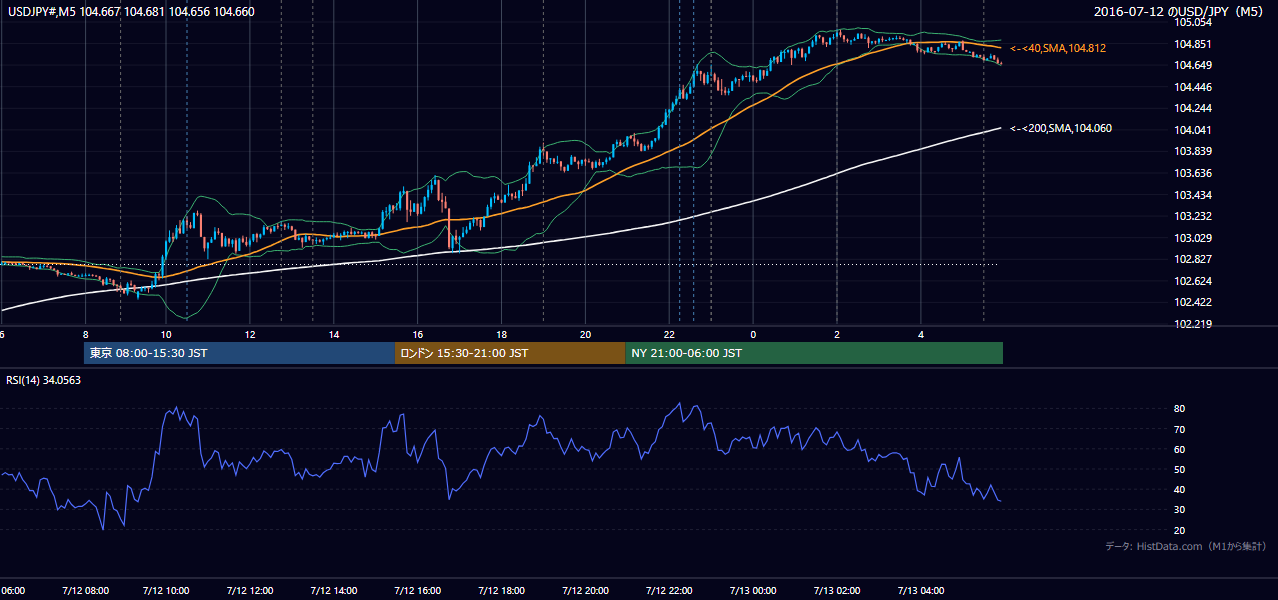Click RSI axis level 50
Image resolution: width=1278 pixels, height=600 pixels.
1179,469
